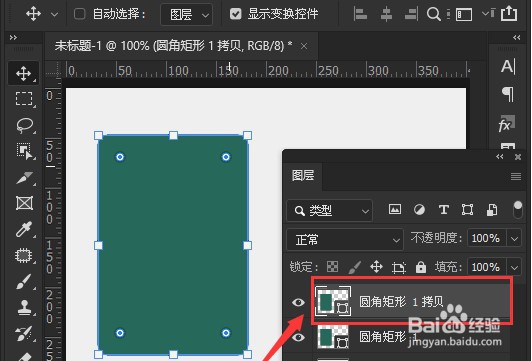This screenshot has width=532, height=361.
Task: Open the Styles fx panel icon
Action: [x=507, y=124]
